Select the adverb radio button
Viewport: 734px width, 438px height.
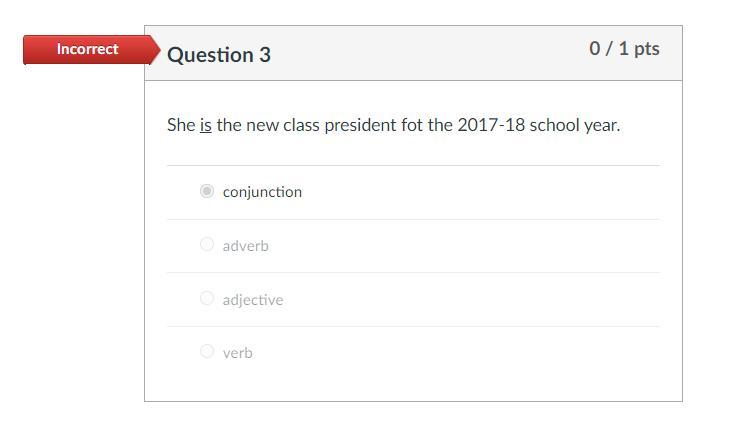tap(207, 244)
